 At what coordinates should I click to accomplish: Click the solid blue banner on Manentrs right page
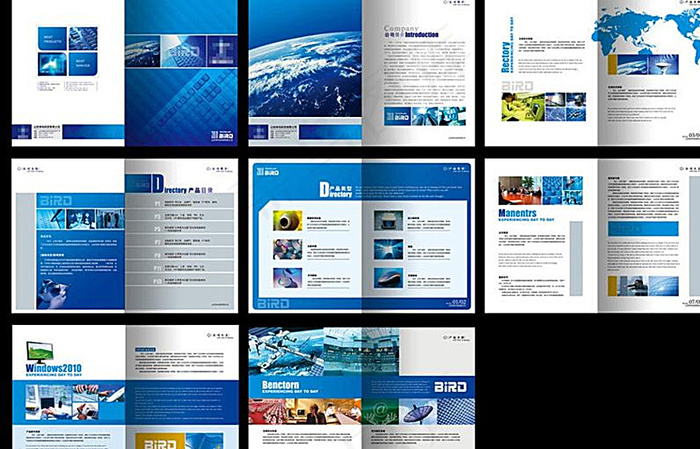coord(643,229)
